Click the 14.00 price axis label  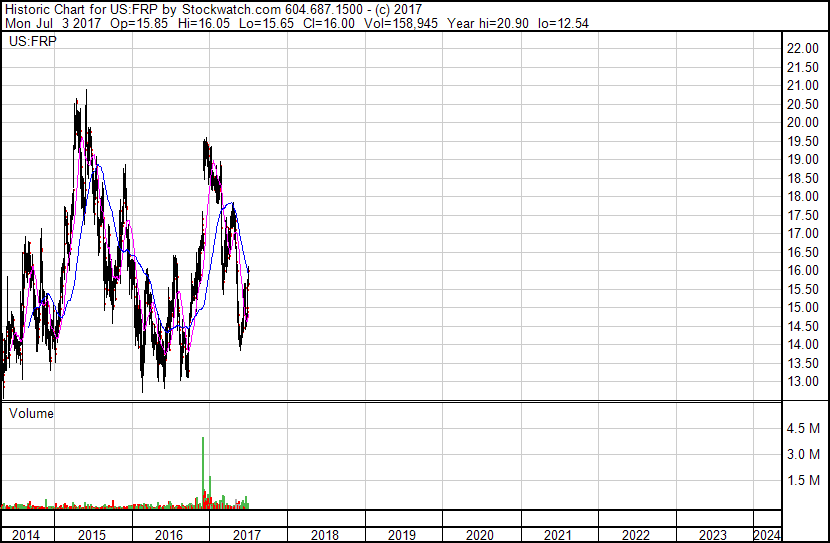coord(802,345)
